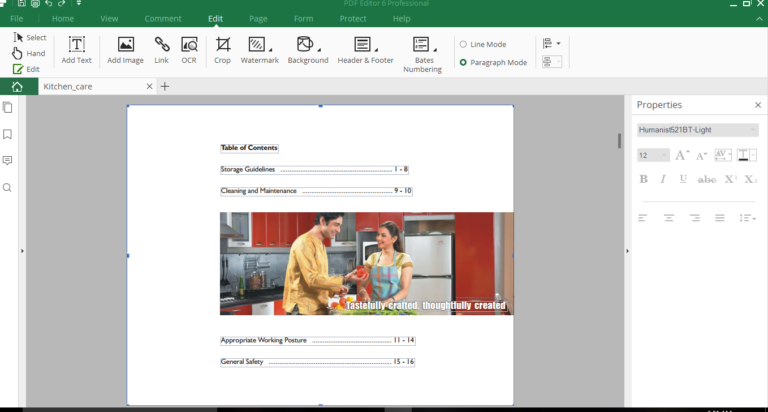
Task: Click the vertical scrollbar thumb
Action: [x=620, y=141]
